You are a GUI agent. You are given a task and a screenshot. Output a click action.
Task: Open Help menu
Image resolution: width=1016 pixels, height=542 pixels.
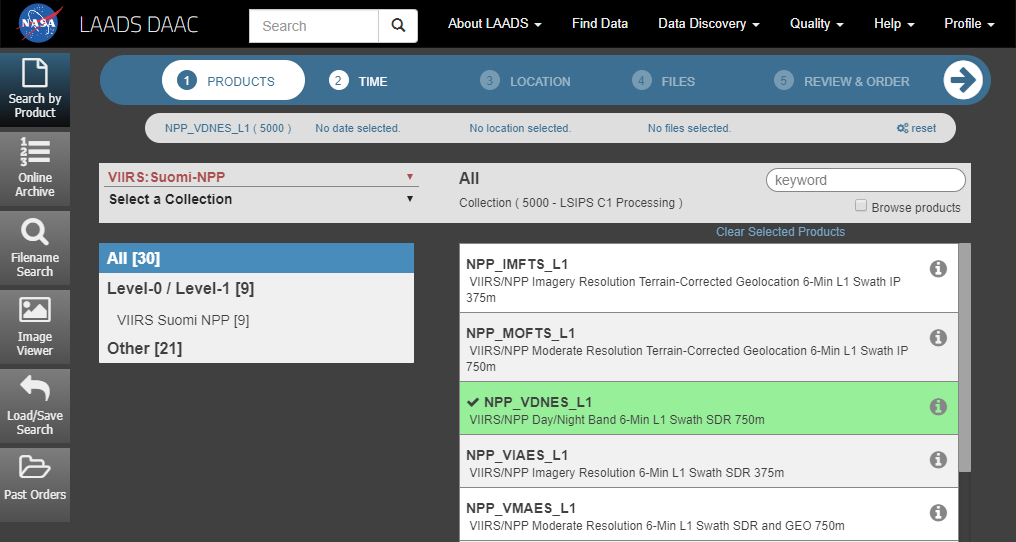(894, 23)
